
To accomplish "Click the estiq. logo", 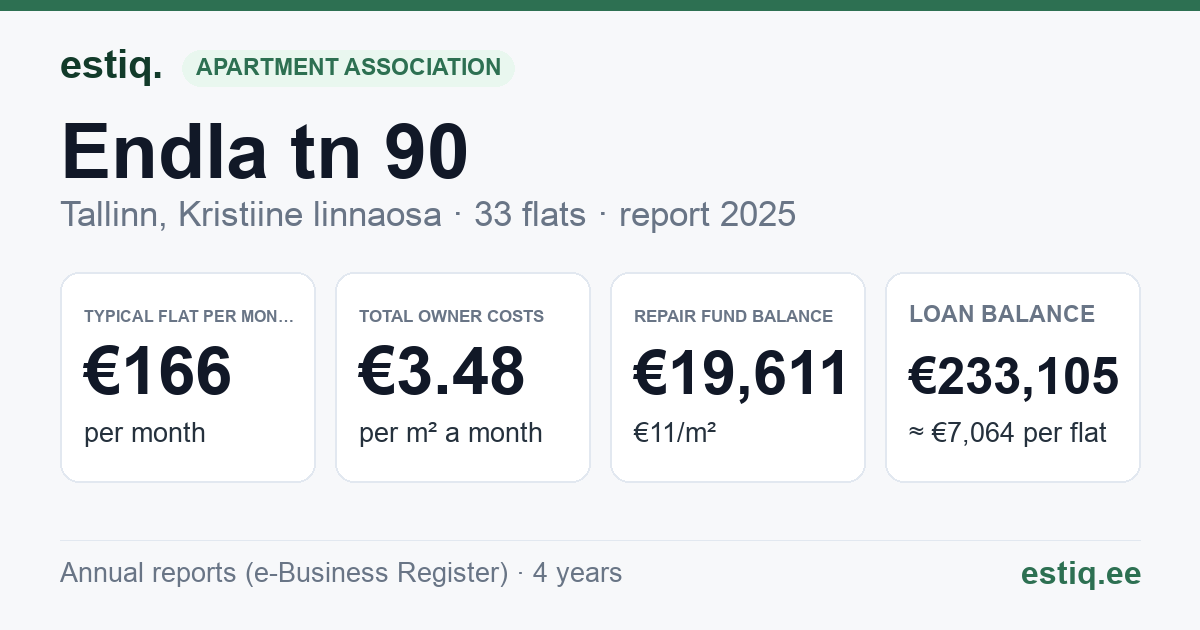I will tap(111, 66).
